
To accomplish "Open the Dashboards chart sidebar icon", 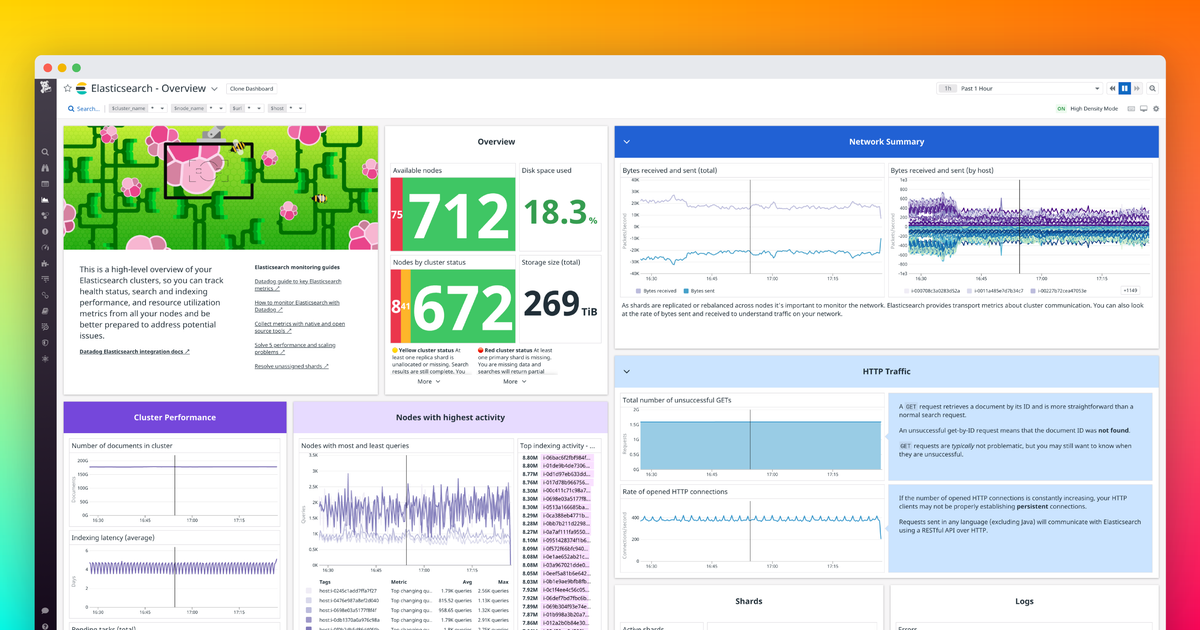I will pos(45,200).
